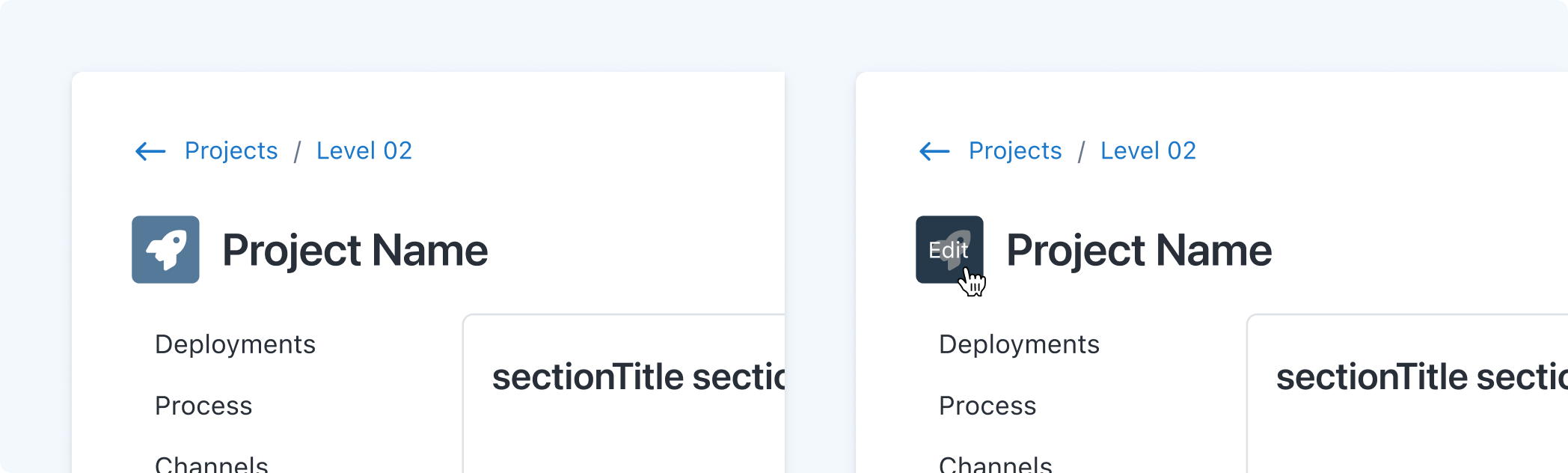Click the Edit overlay on right project icon
The height and width of the screenshot is (473, 1568).
[x=949, y=250]
